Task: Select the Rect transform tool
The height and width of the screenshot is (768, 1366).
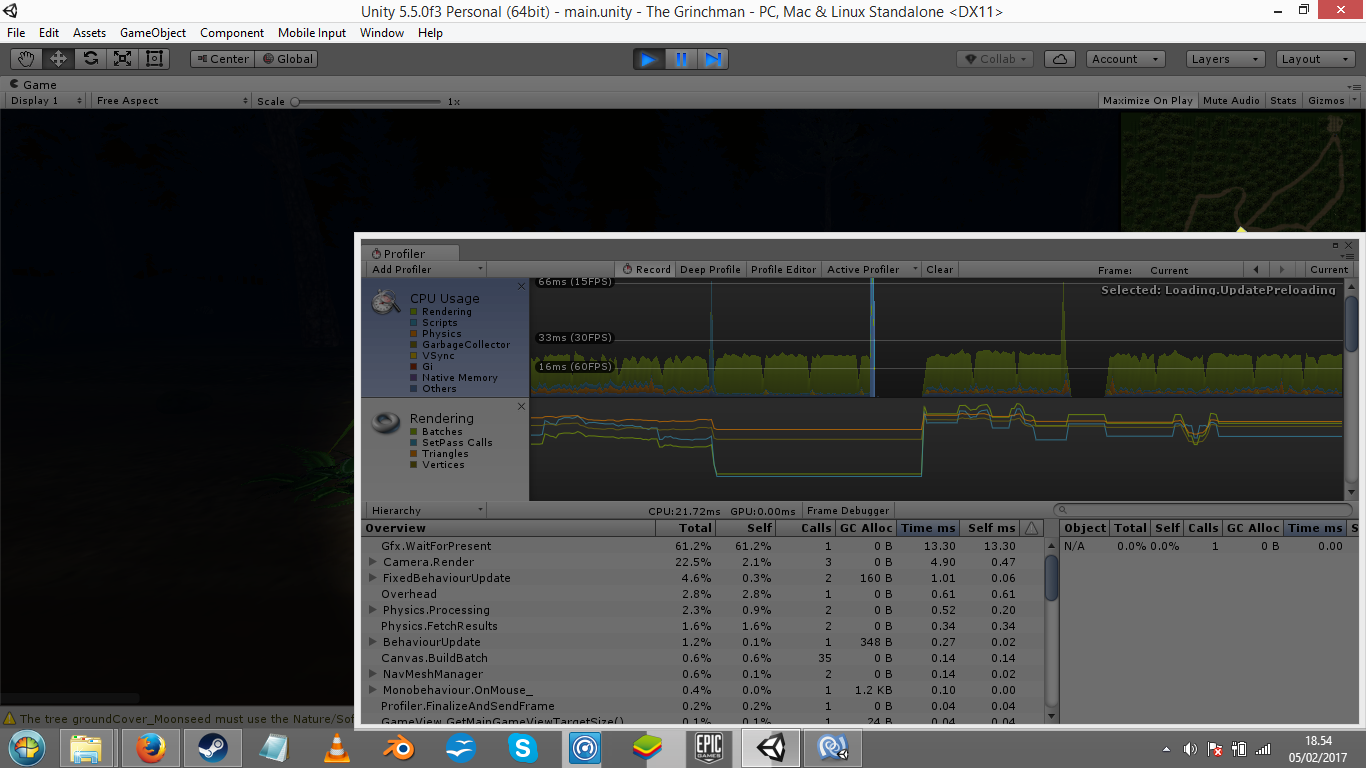Action: pyautogui.click(x=154, y=59)
